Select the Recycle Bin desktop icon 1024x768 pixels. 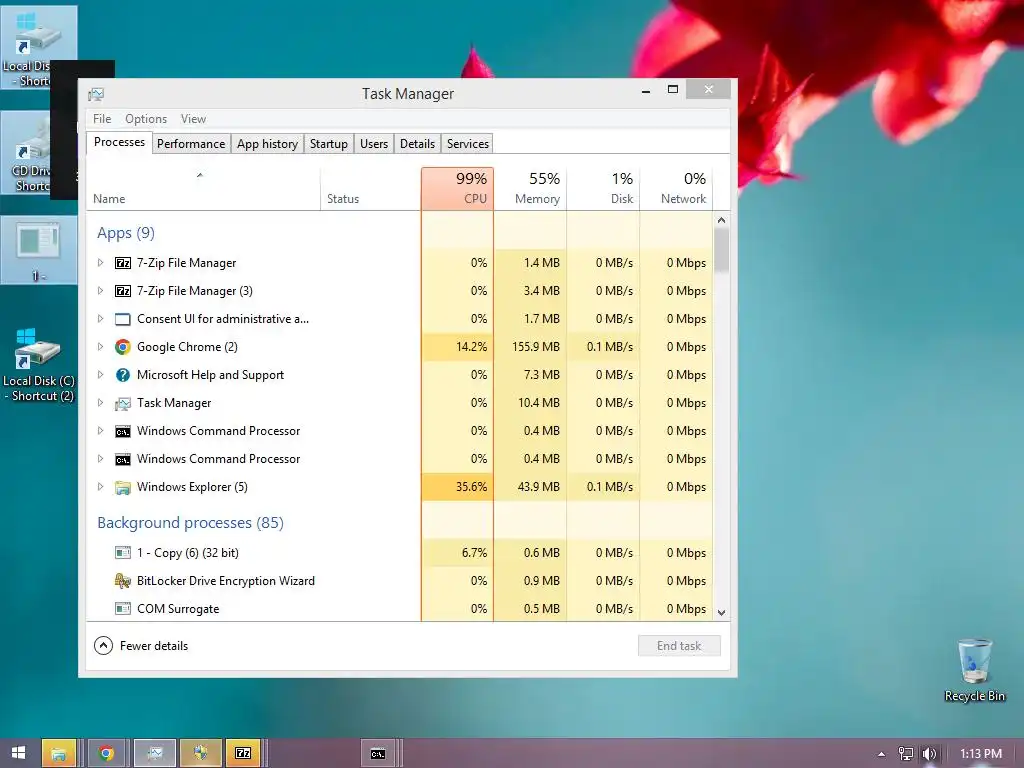(x=974, y=670)
